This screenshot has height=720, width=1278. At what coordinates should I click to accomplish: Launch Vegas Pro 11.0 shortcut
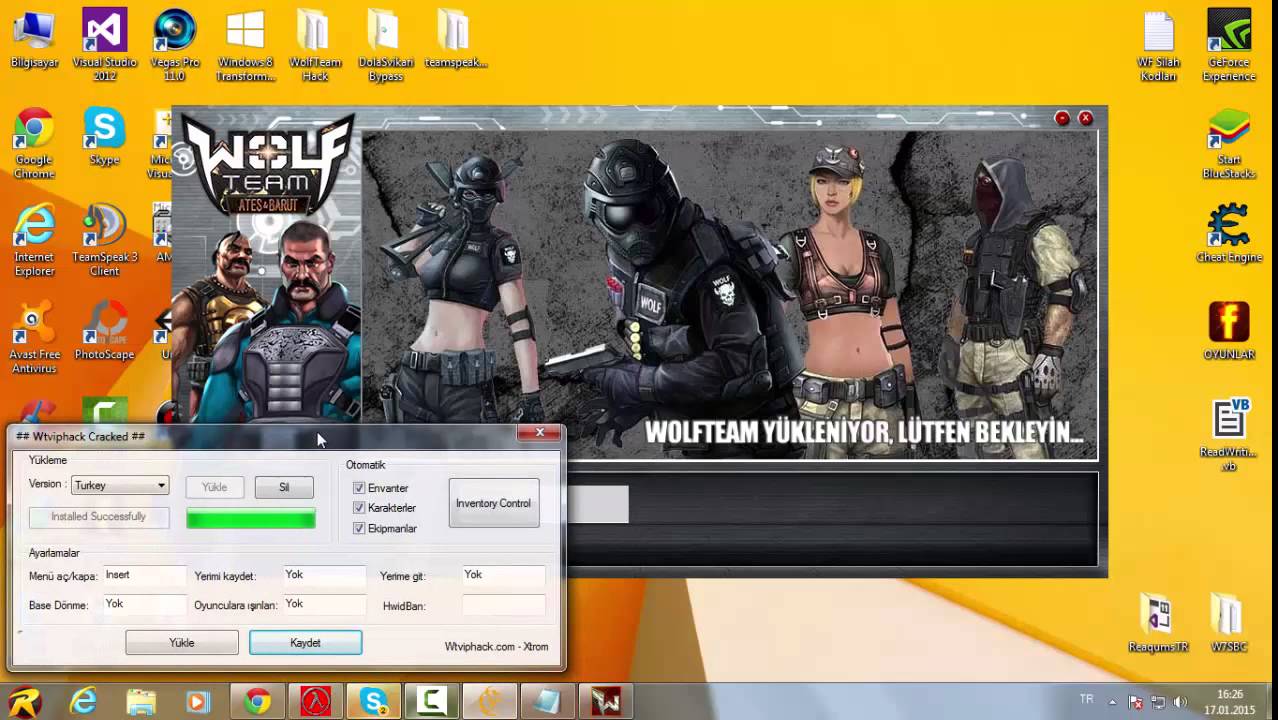(174, 45)
